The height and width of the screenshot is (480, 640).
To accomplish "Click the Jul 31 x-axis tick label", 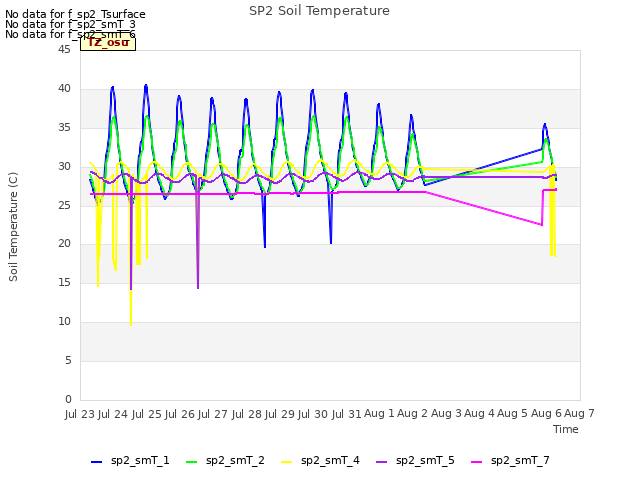I will click(x=347, y=414).
